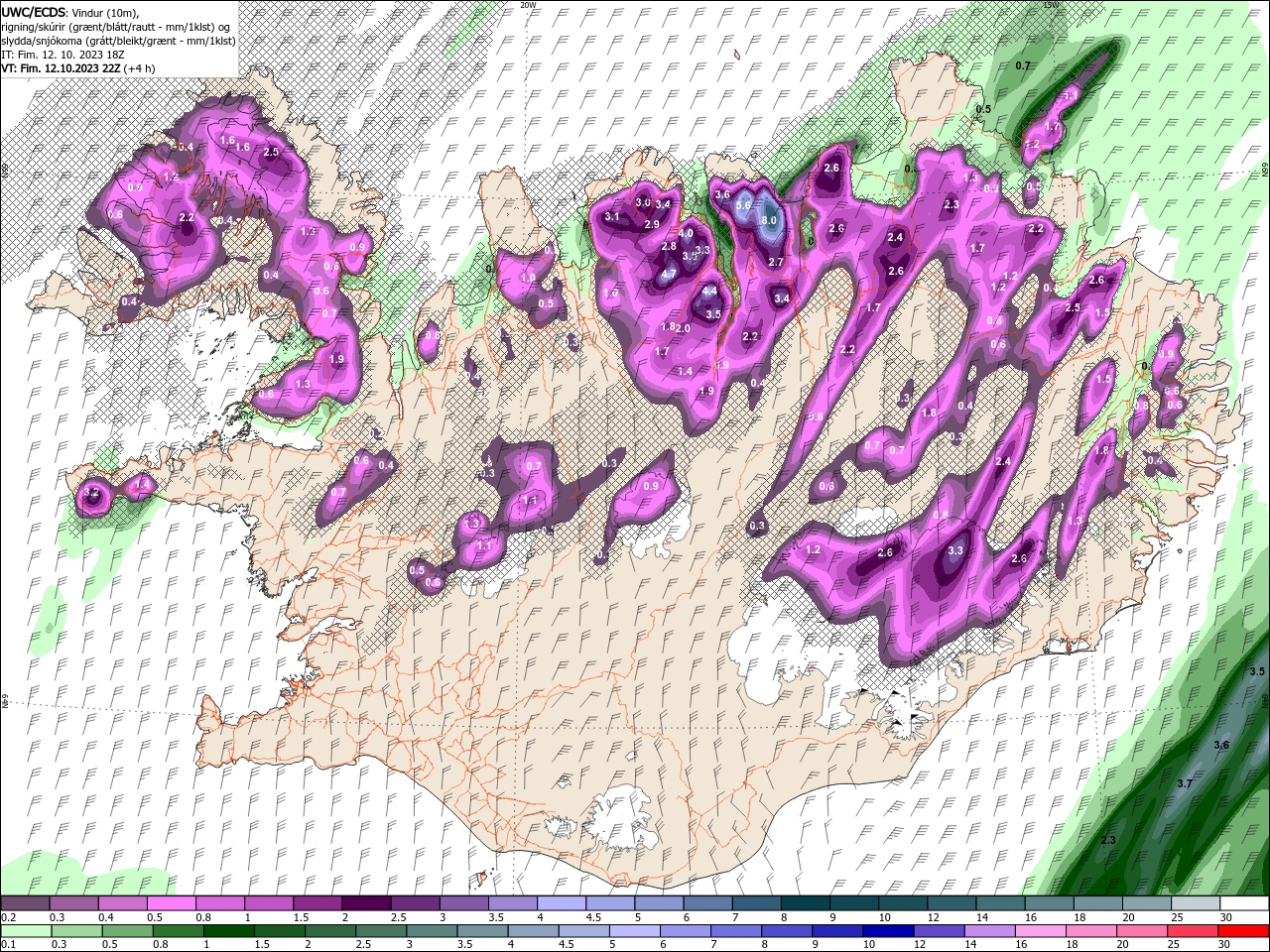The height and width of the screenshot is (952, 1270).
Task: Click the 'VT: Fim. 12.10.2023 22Z' valid time
Action: [x=61, y=69]
